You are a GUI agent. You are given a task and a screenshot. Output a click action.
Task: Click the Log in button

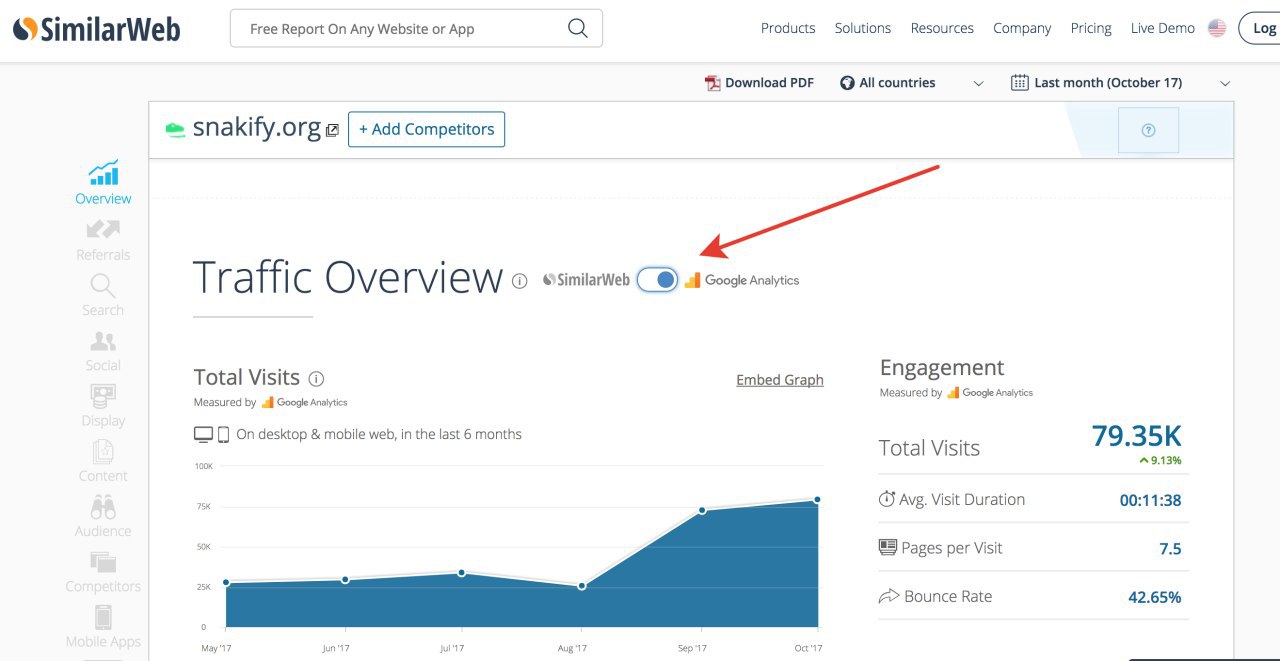[x=1259, y=28]
